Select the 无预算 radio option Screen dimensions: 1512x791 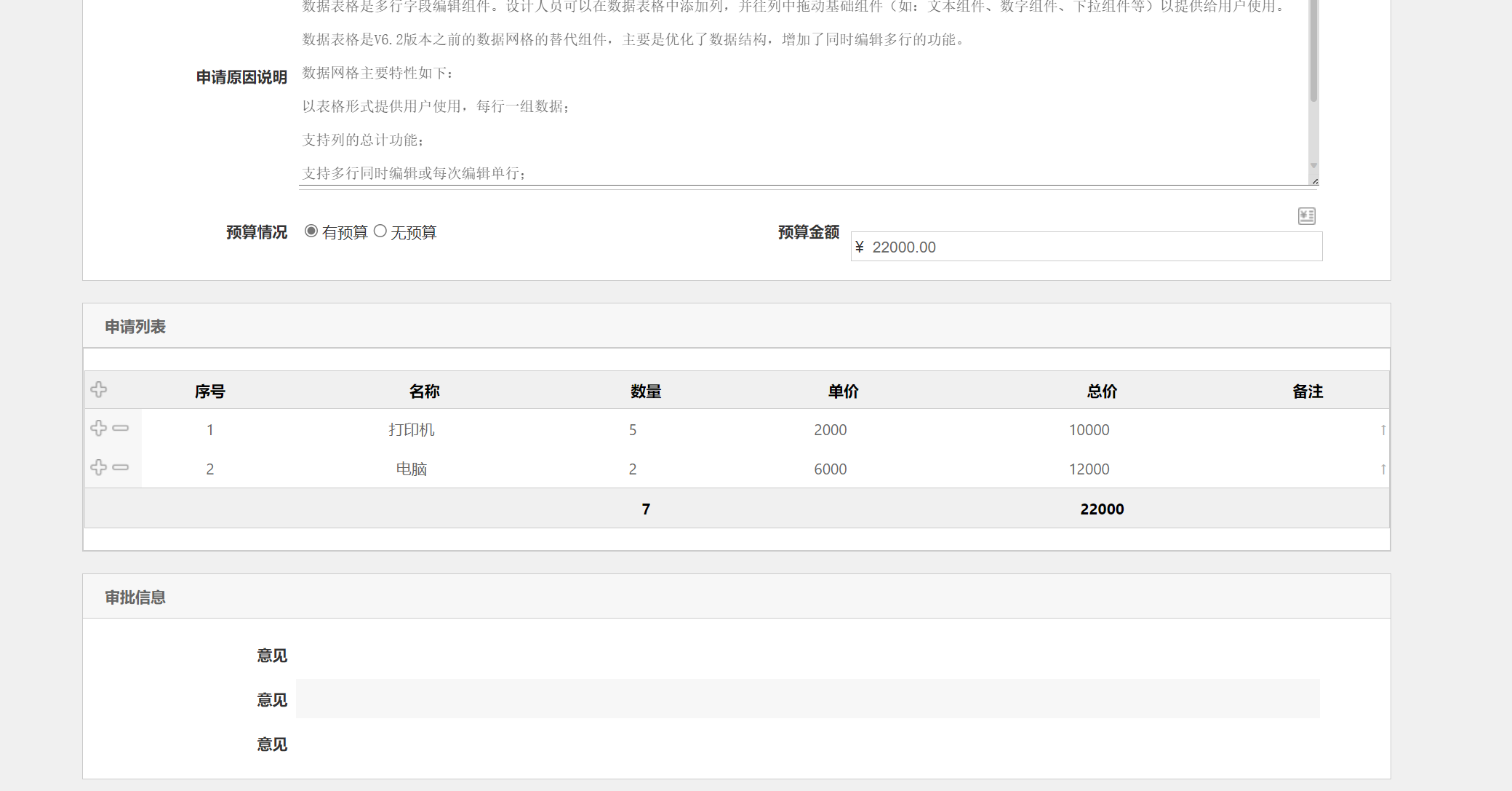pyautogui.click(x=380, y=231)
